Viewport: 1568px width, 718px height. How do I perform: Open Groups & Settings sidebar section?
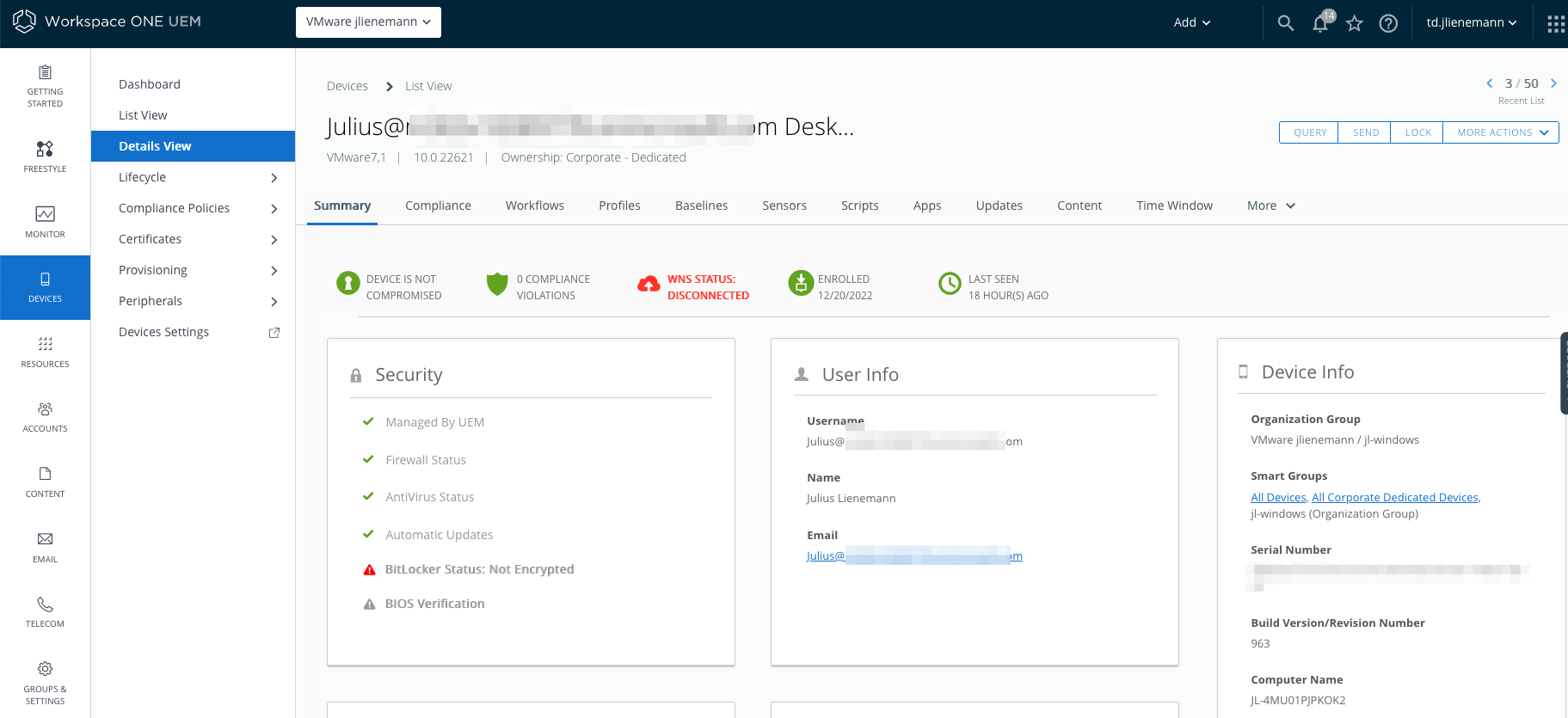(x=45, y=683)
